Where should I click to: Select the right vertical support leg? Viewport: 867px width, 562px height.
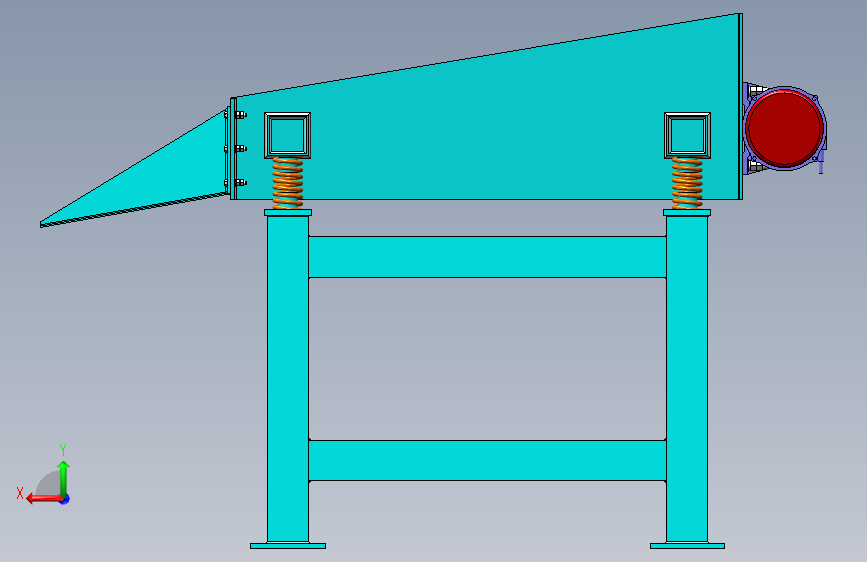tap(687, 379)
